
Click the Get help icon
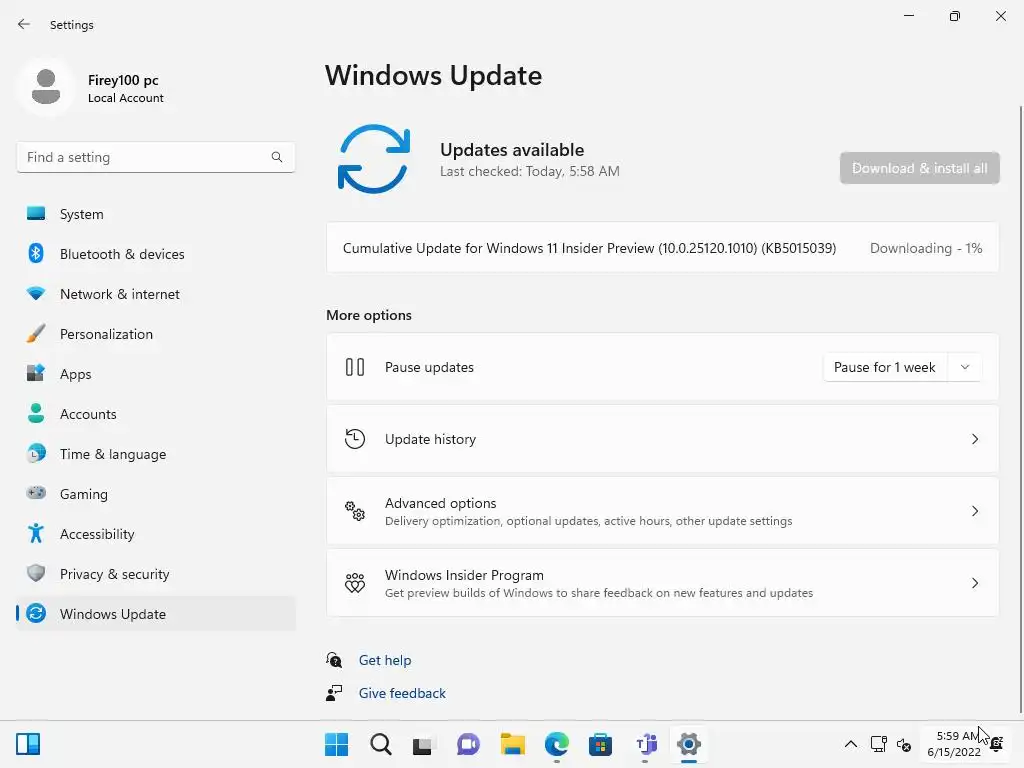pos(334,660)
